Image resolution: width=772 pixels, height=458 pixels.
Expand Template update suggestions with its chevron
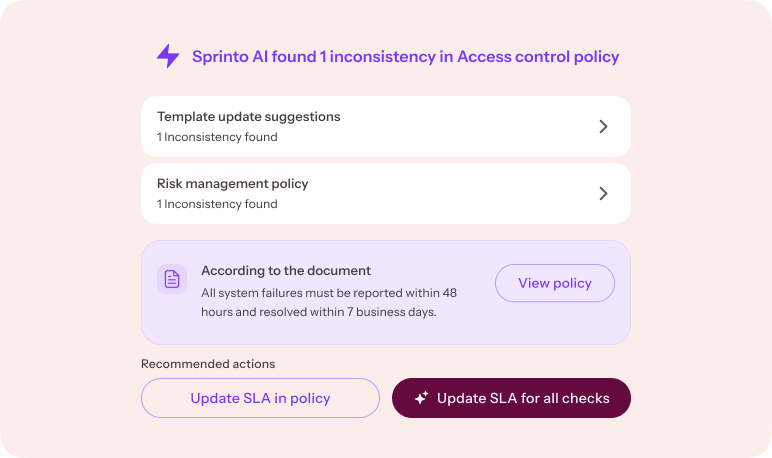pyautogui.click(x=603, y=126)
